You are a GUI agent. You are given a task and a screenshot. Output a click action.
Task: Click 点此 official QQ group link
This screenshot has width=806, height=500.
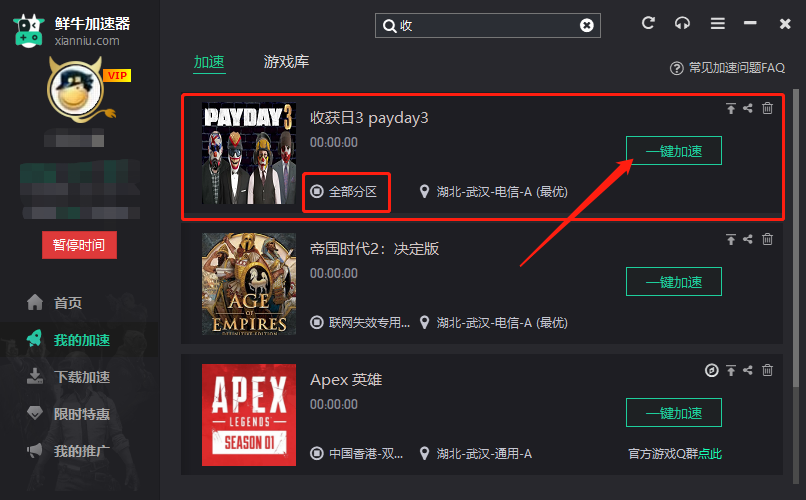pyautogui.click(x=710, y=454)
